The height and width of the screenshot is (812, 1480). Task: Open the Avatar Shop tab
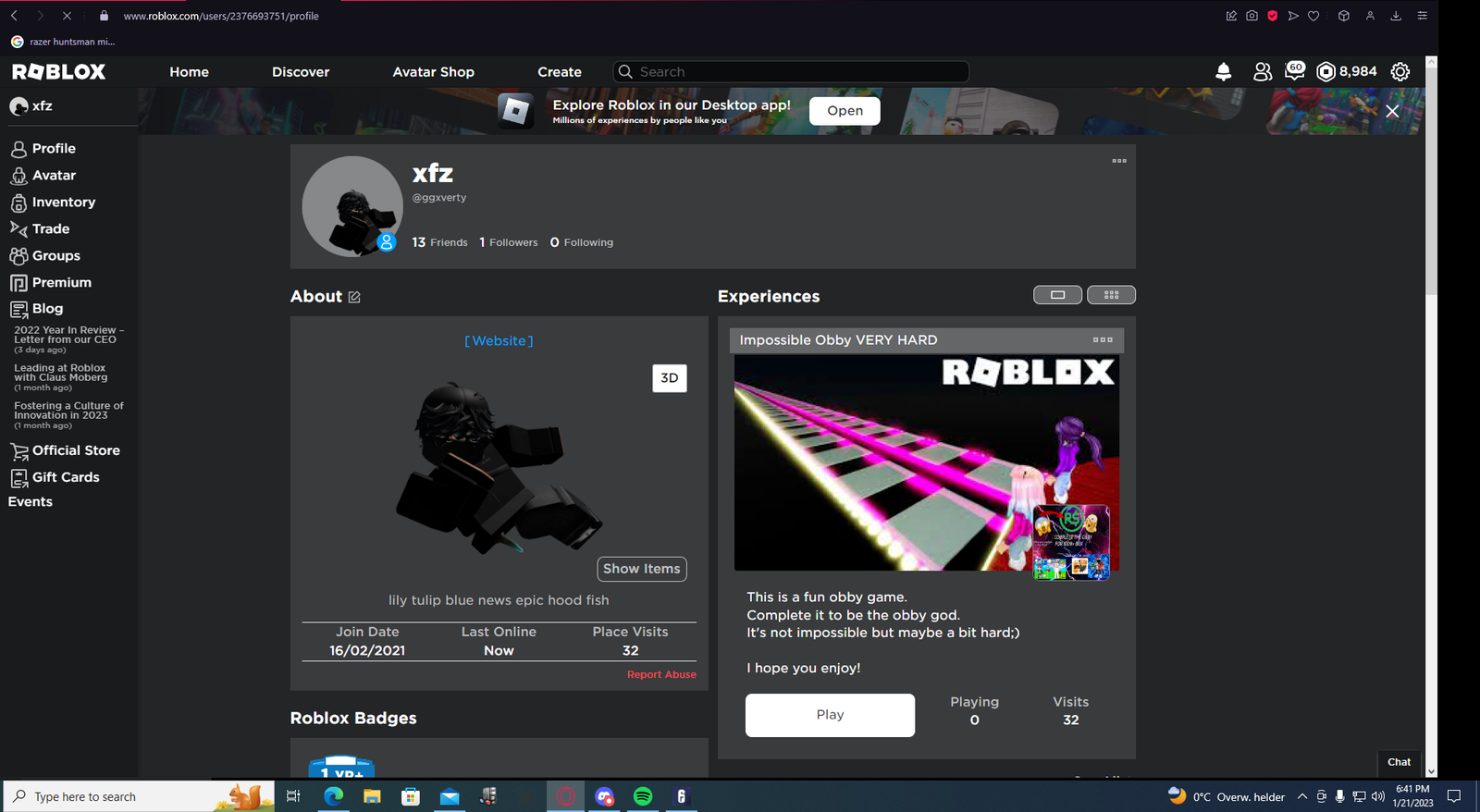[x=433, y=72]
